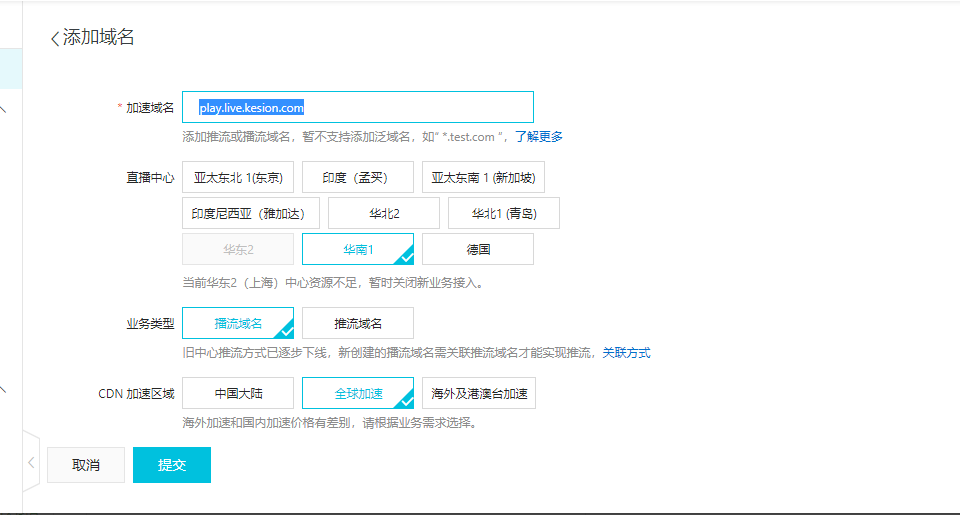Choose 德国 as live center

478,249
